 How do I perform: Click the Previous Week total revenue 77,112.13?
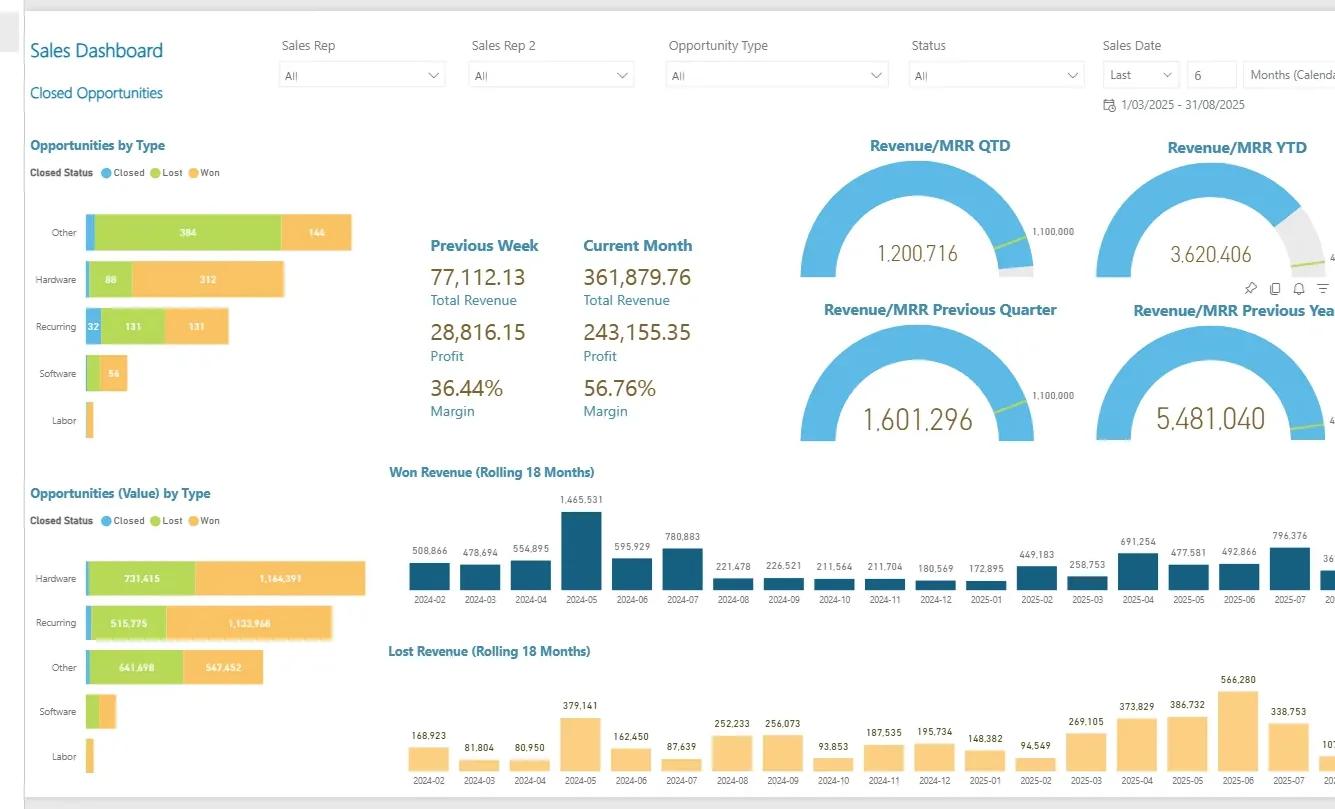[478, 277]
